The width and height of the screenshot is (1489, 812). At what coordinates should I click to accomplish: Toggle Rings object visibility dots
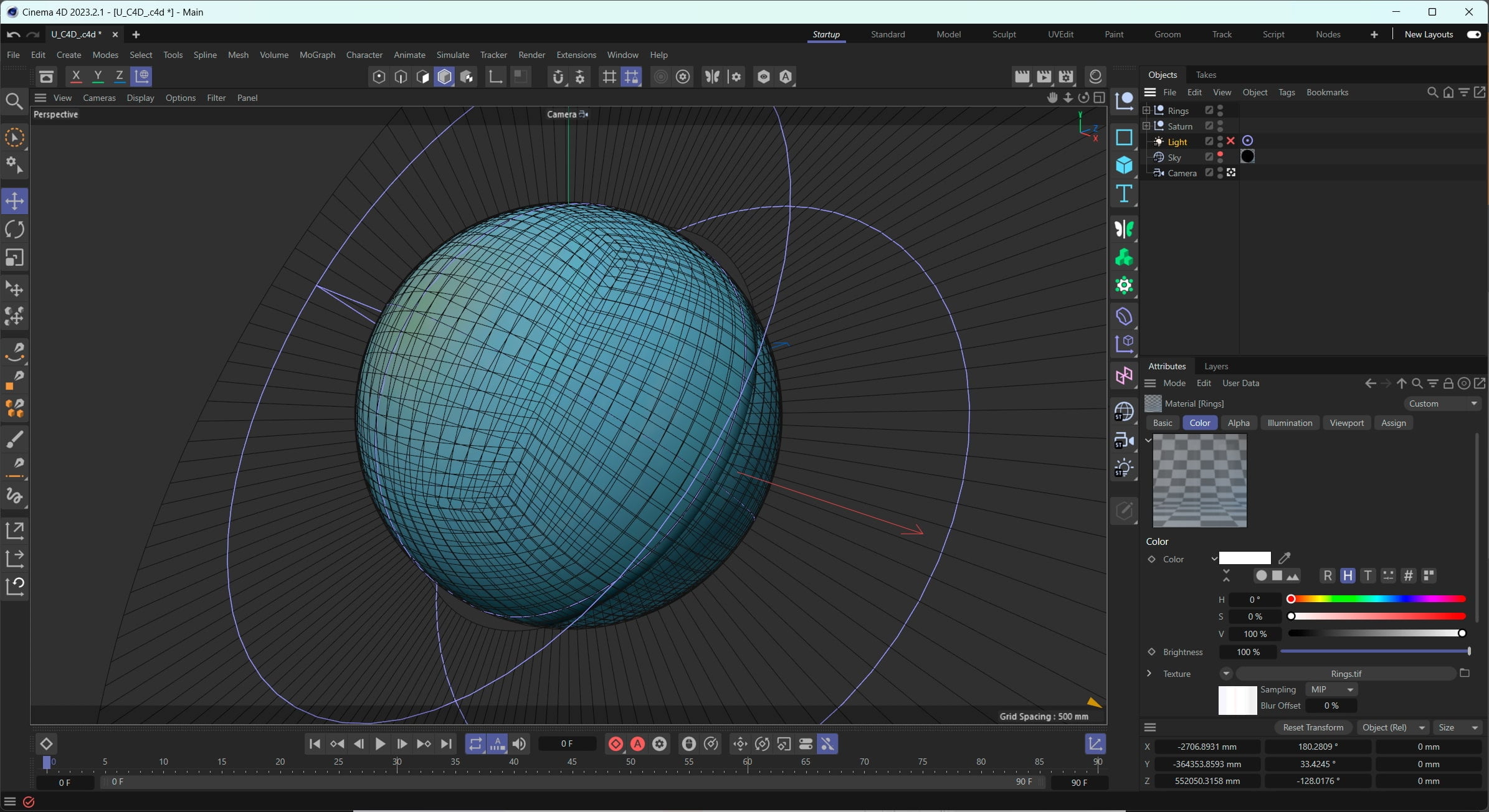[1220, 110]
